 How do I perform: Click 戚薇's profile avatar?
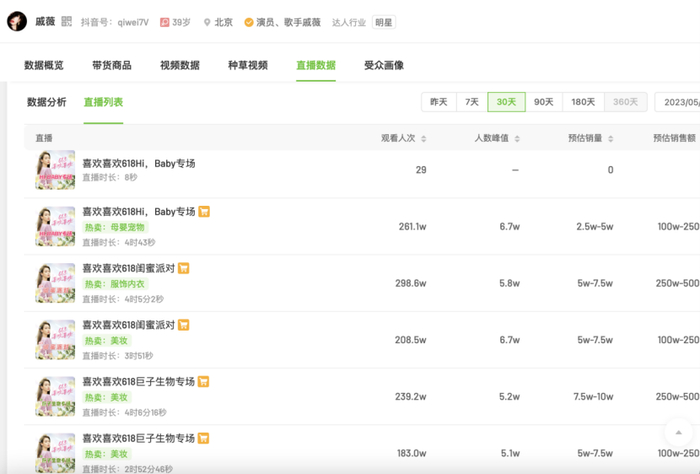(17, 22)
